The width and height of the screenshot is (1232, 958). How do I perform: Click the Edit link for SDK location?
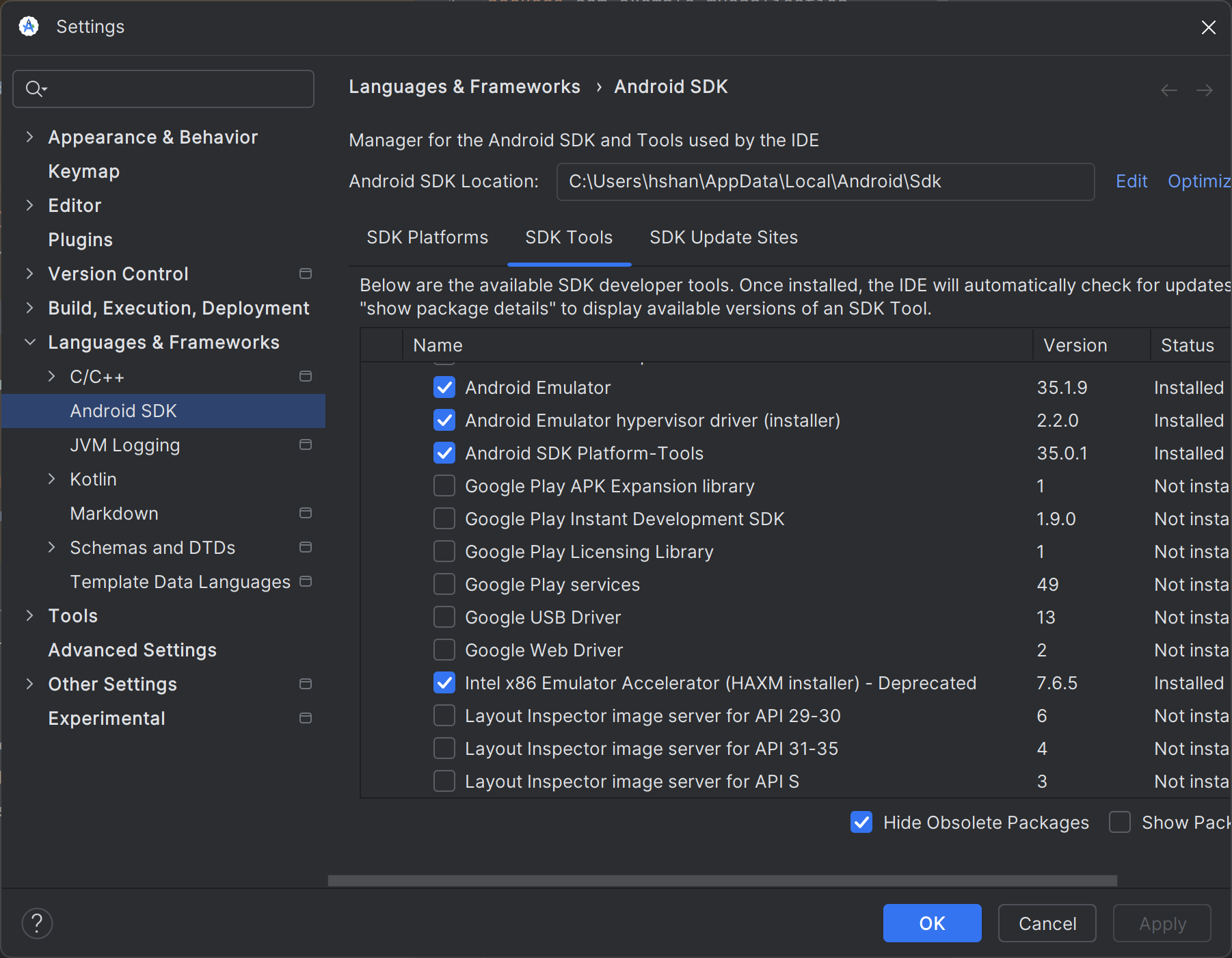1131,181
